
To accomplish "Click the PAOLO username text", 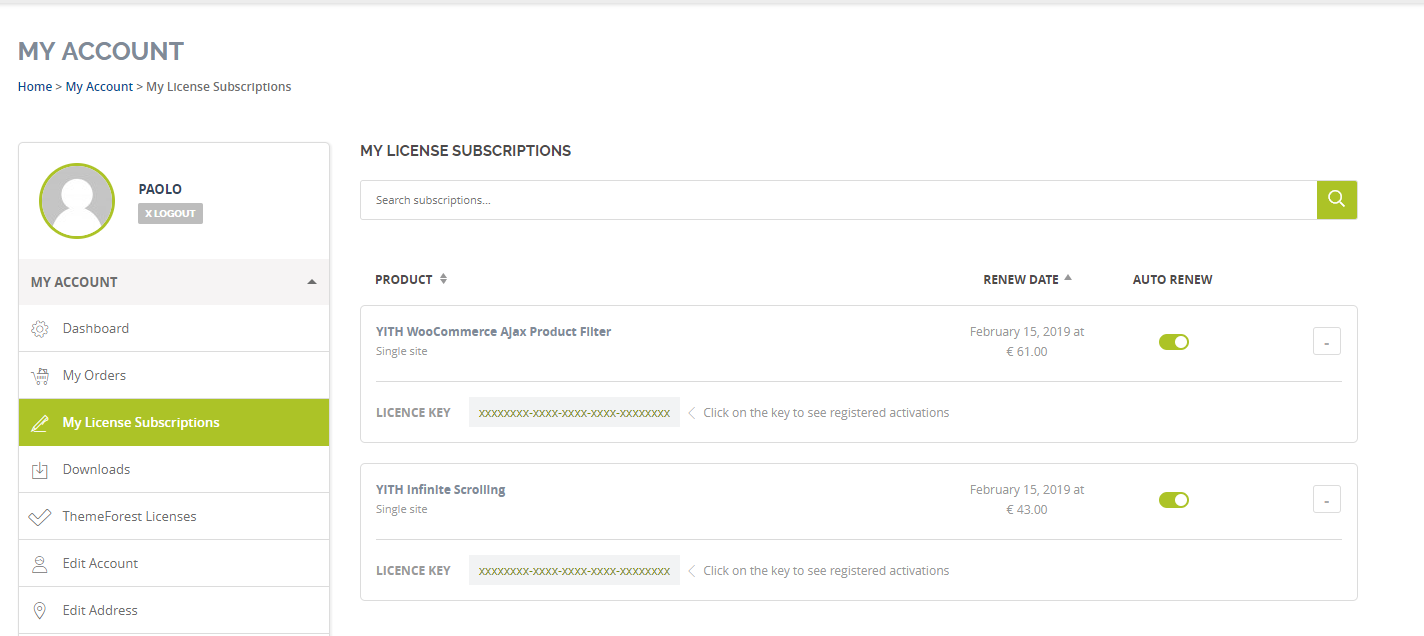I will pyautogui.click(x=160, y=189).
